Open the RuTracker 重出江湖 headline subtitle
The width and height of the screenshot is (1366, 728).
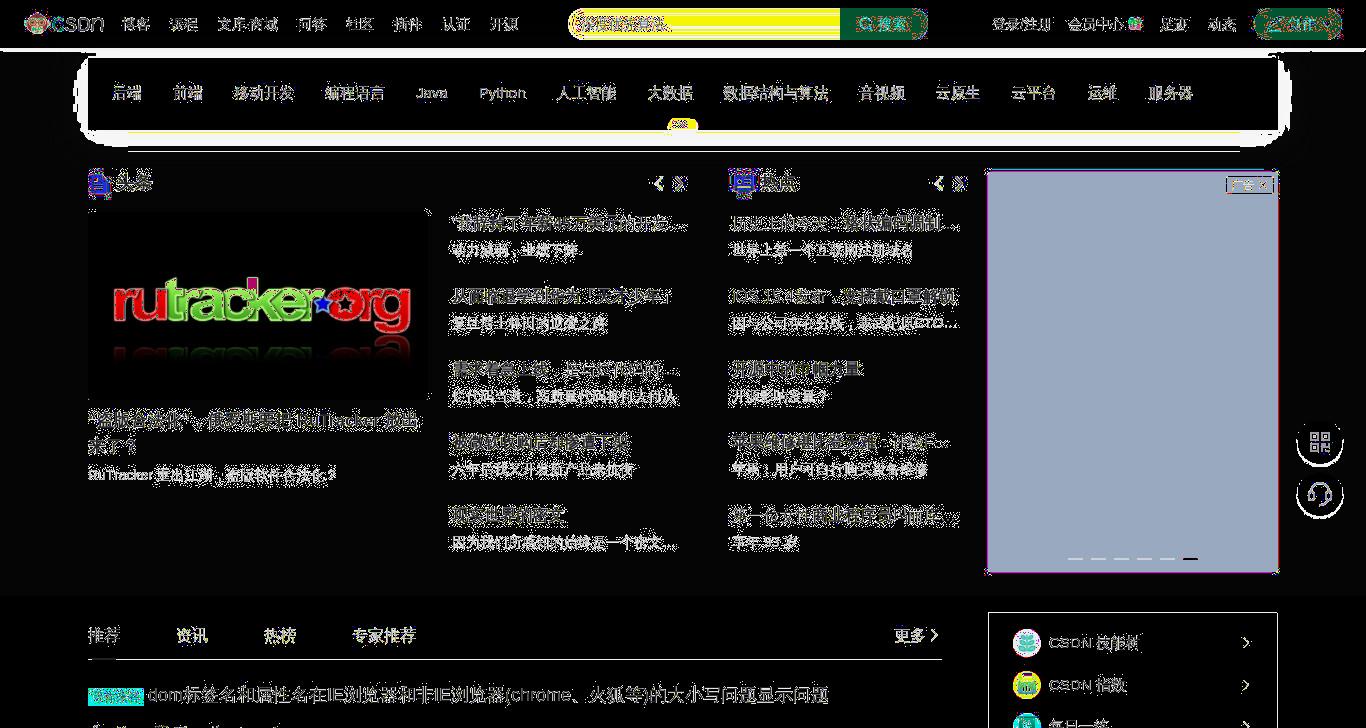click(x=212, y=474)
